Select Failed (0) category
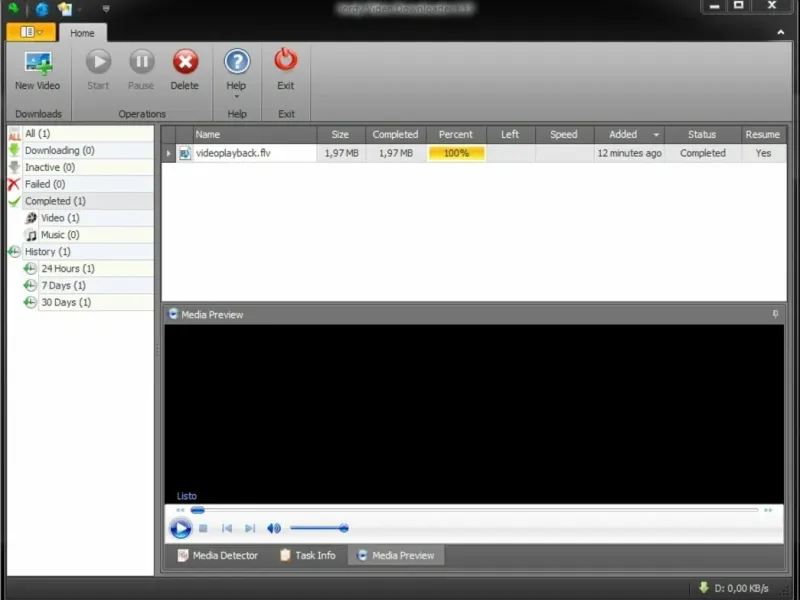This screenshot has width=800, height=600. pyautogui.click(x=81, y=184)
